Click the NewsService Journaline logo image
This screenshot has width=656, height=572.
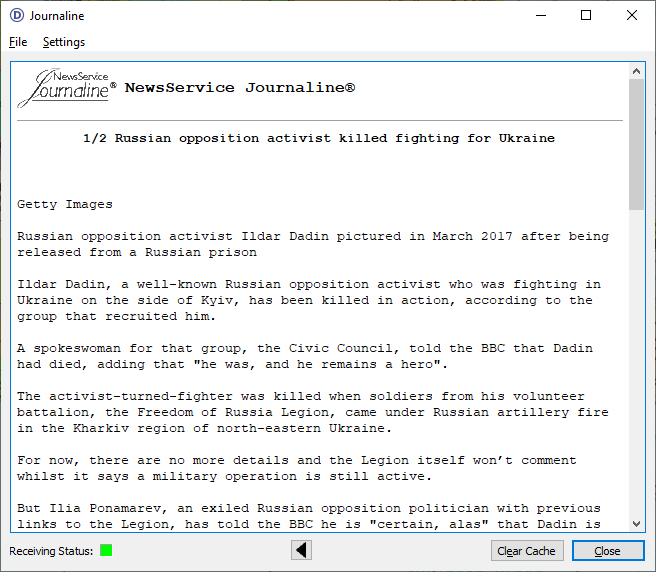click(x=66, y=88)
